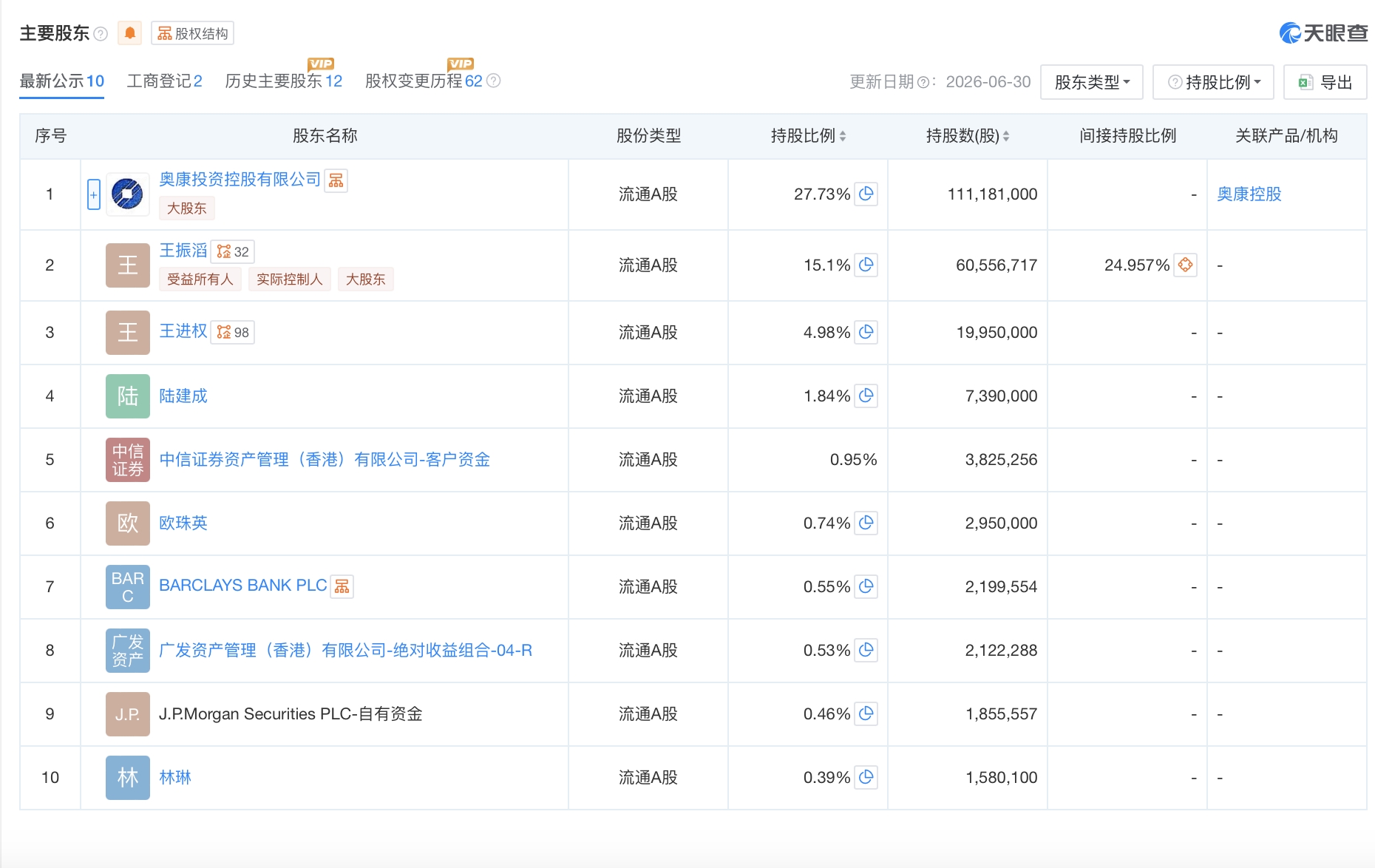The width and height of the screenshot is (1375, 868).
Task: Select the J.P.Morgan Securities PLC-自有资金 name
Action: click(291, 714)
